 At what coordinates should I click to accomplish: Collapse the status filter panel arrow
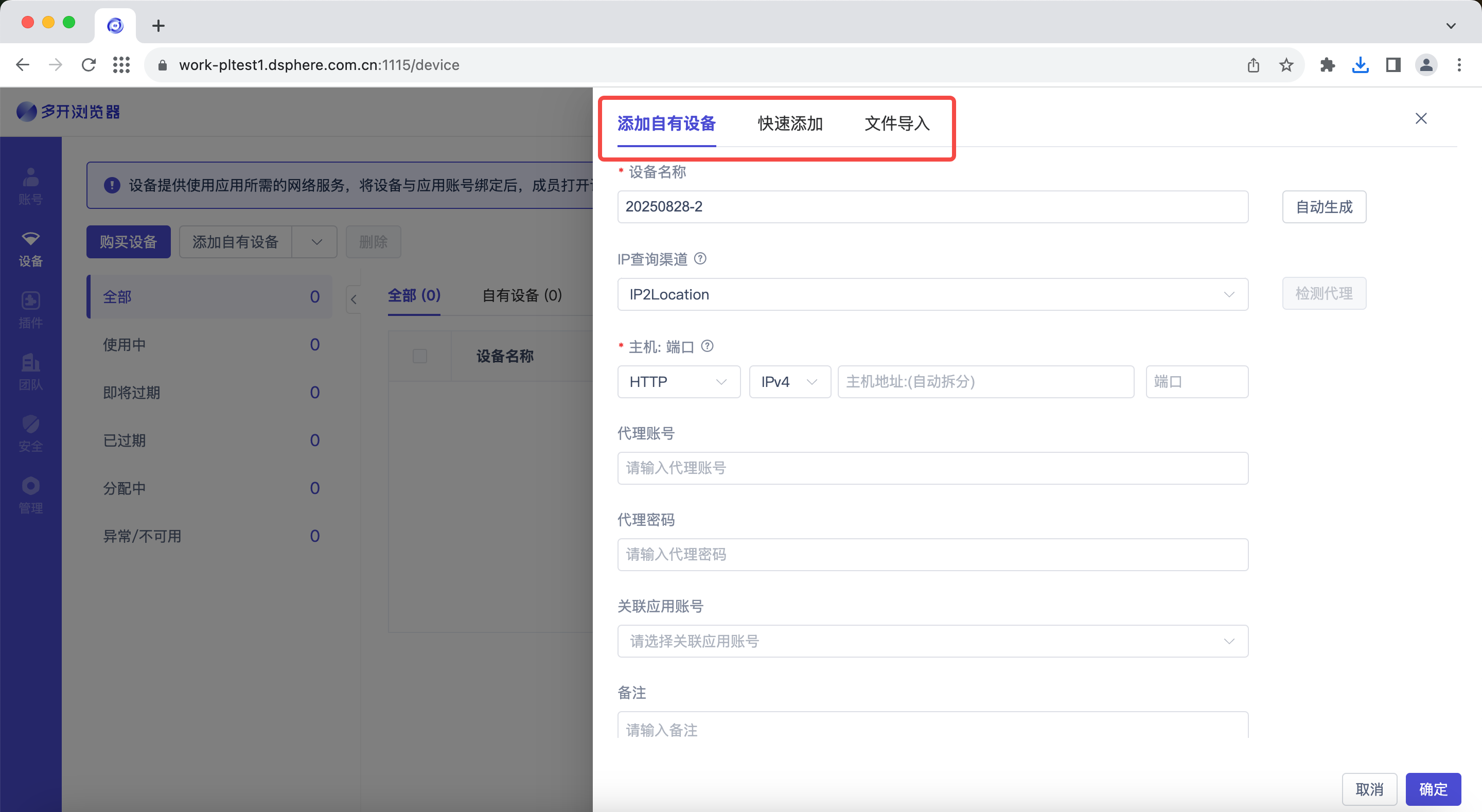pyautogui.click(x=354, y=299)
